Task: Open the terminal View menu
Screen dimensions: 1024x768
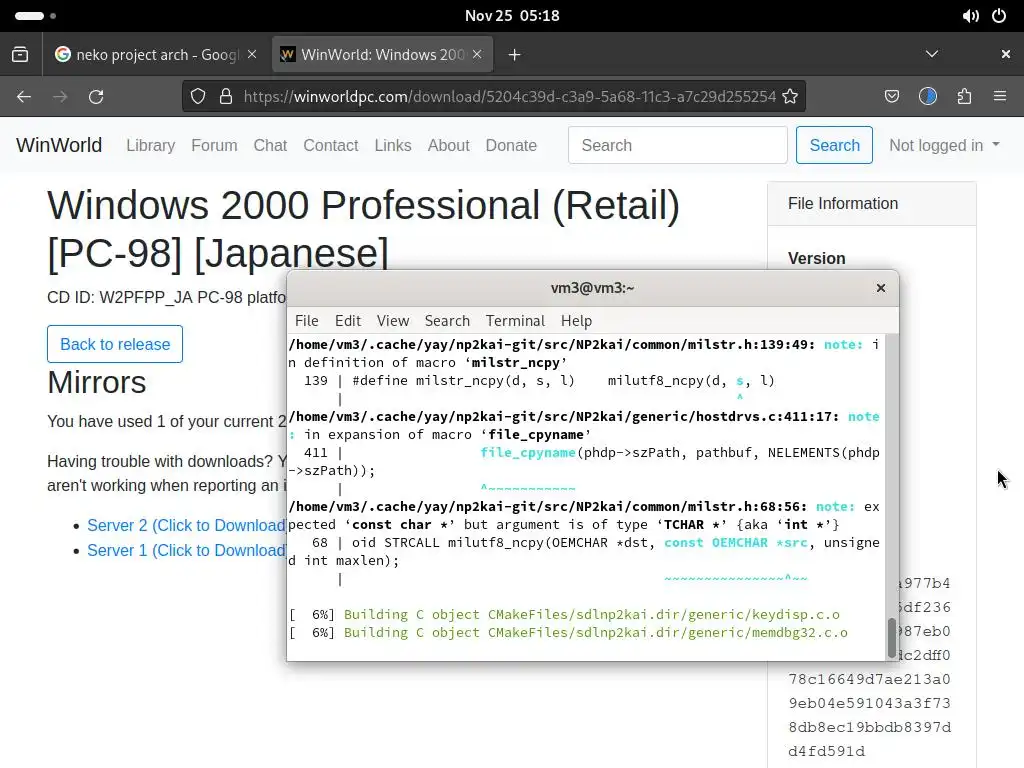Action: 392,321
